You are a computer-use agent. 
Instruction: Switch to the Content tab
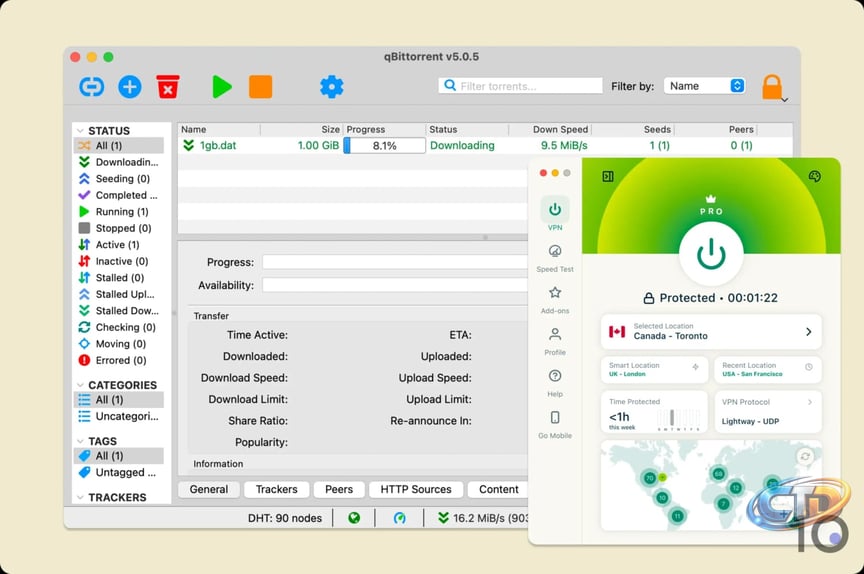coord(499,489)
